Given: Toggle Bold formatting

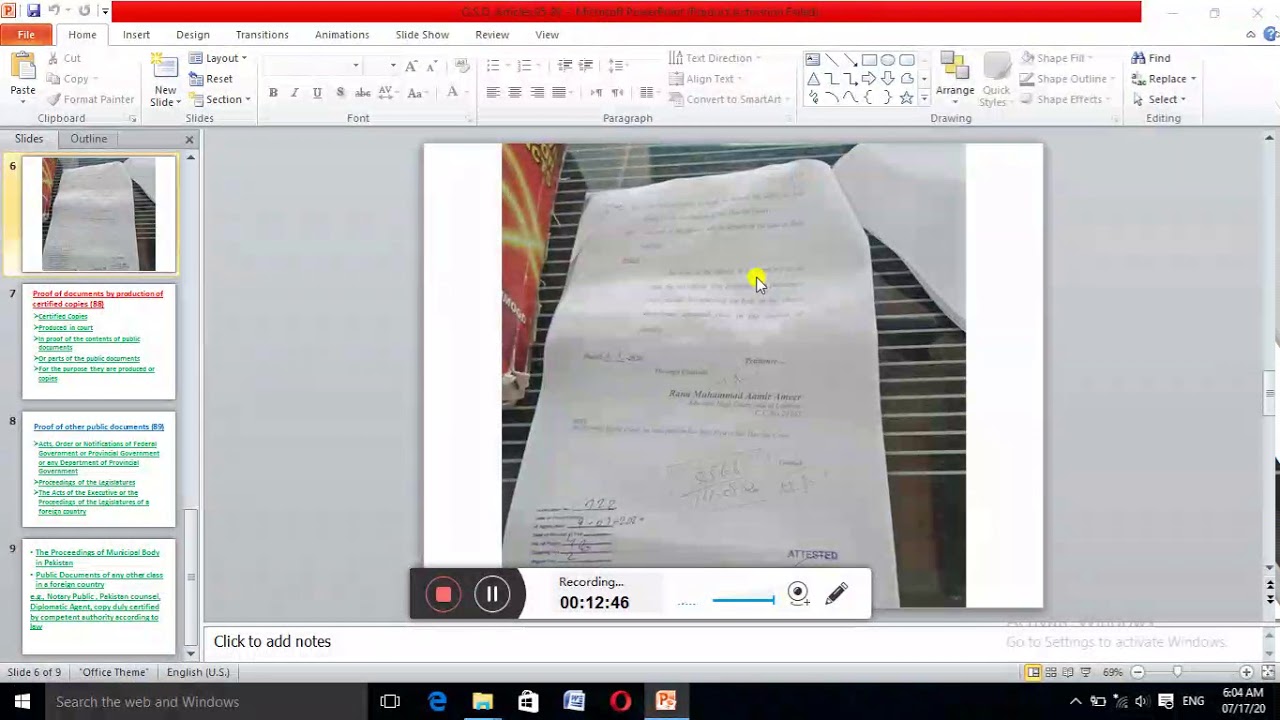Looking at the screenshot, I should [273, 93].
